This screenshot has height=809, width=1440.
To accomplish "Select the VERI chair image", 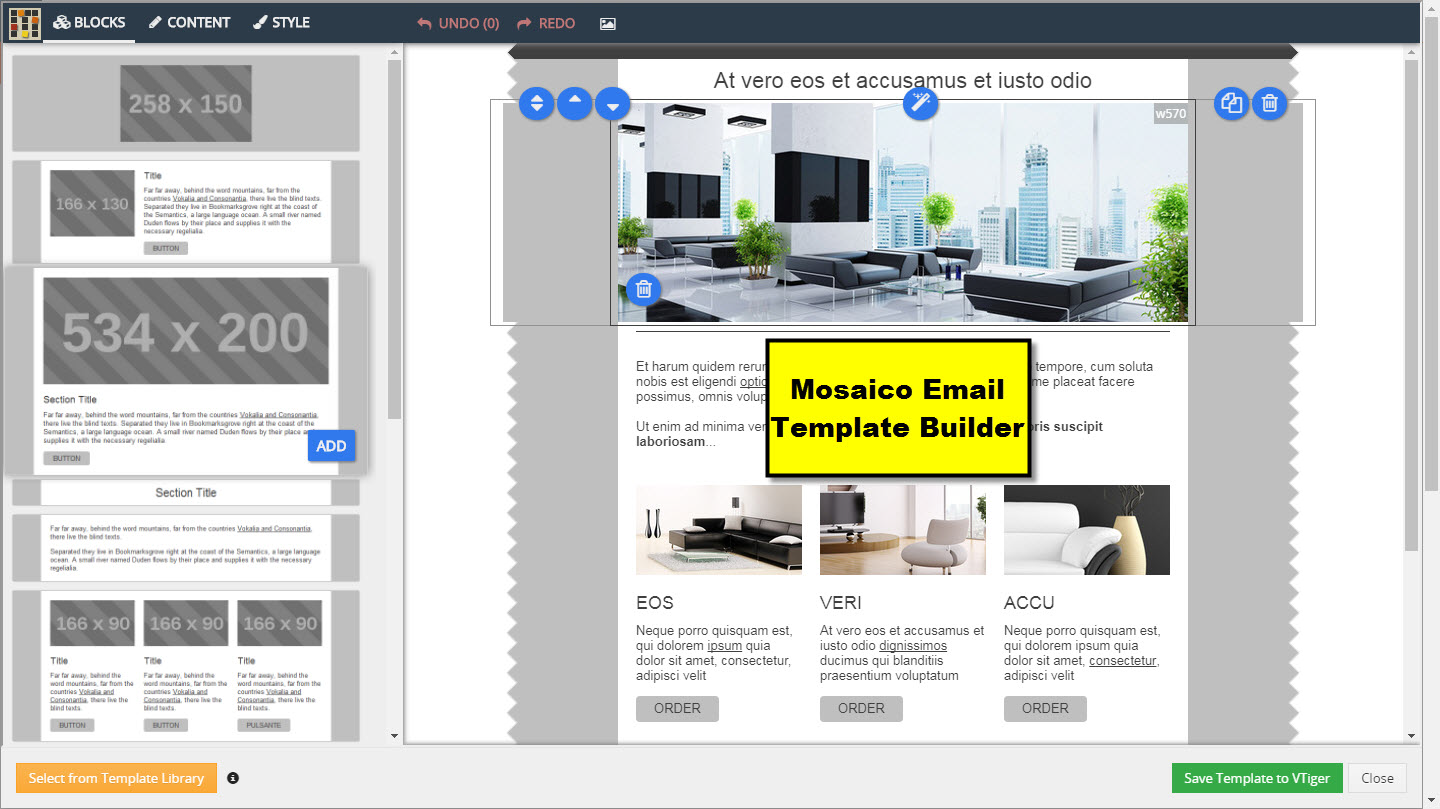I will click(903, 530).
